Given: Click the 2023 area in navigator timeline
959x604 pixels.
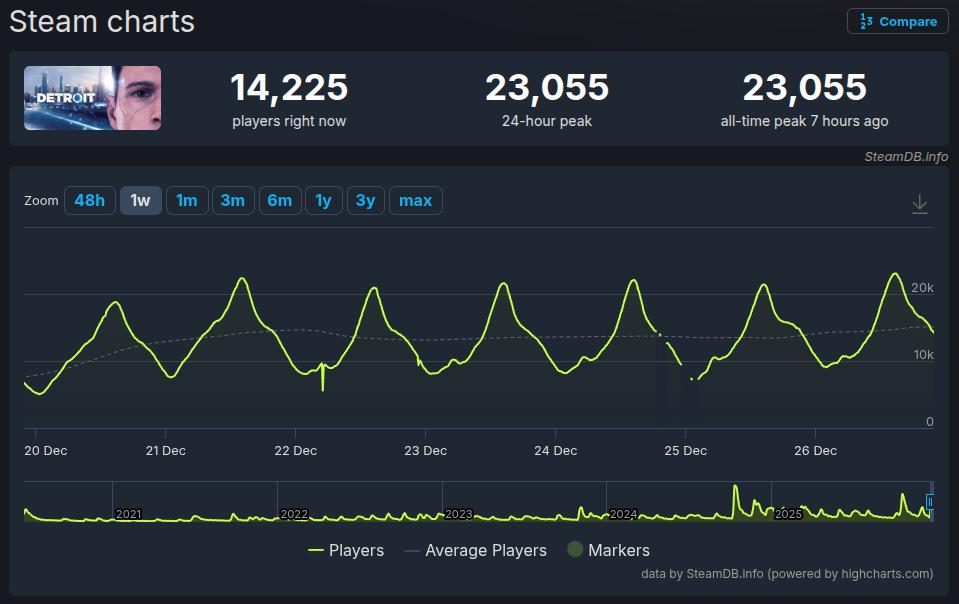Looking at the screenshot, I should click(458, 514).
